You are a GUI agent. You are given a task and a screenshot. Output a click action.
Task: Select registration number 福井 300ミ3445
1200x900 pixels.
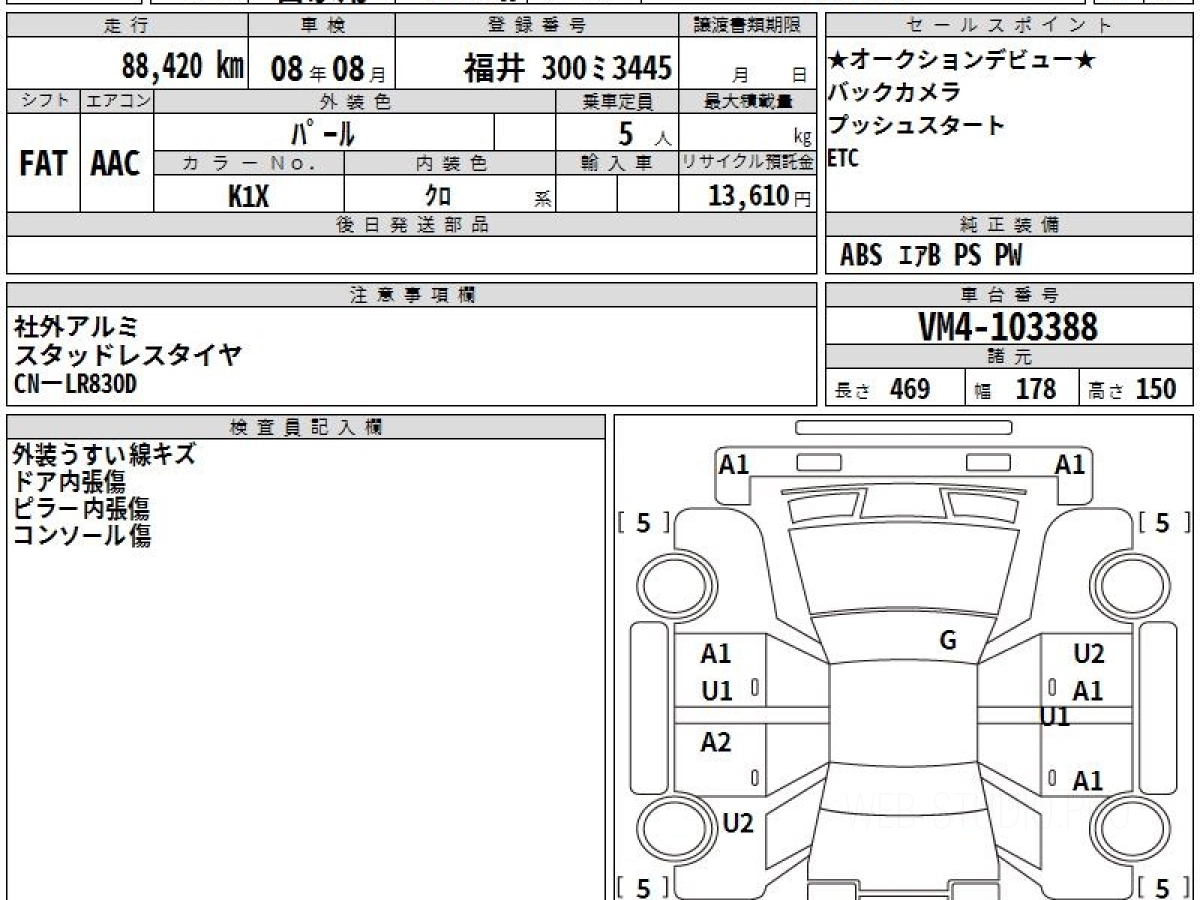click(567, 68)
